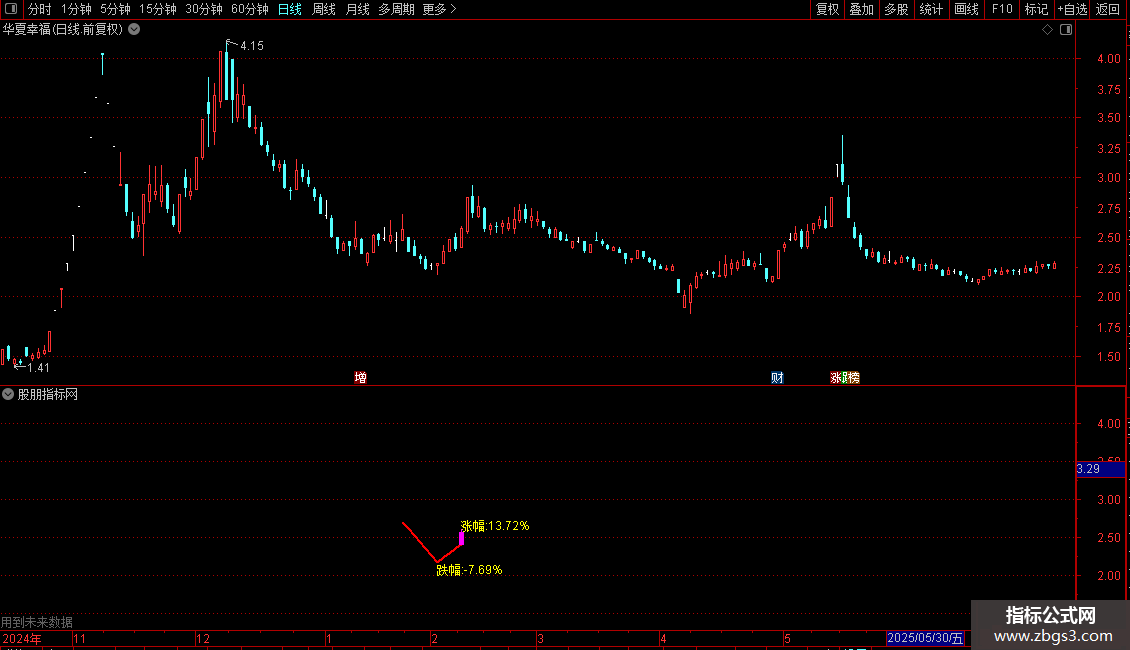Click the 涨幅:13.72% label
1130x650 pixels.
494,526
